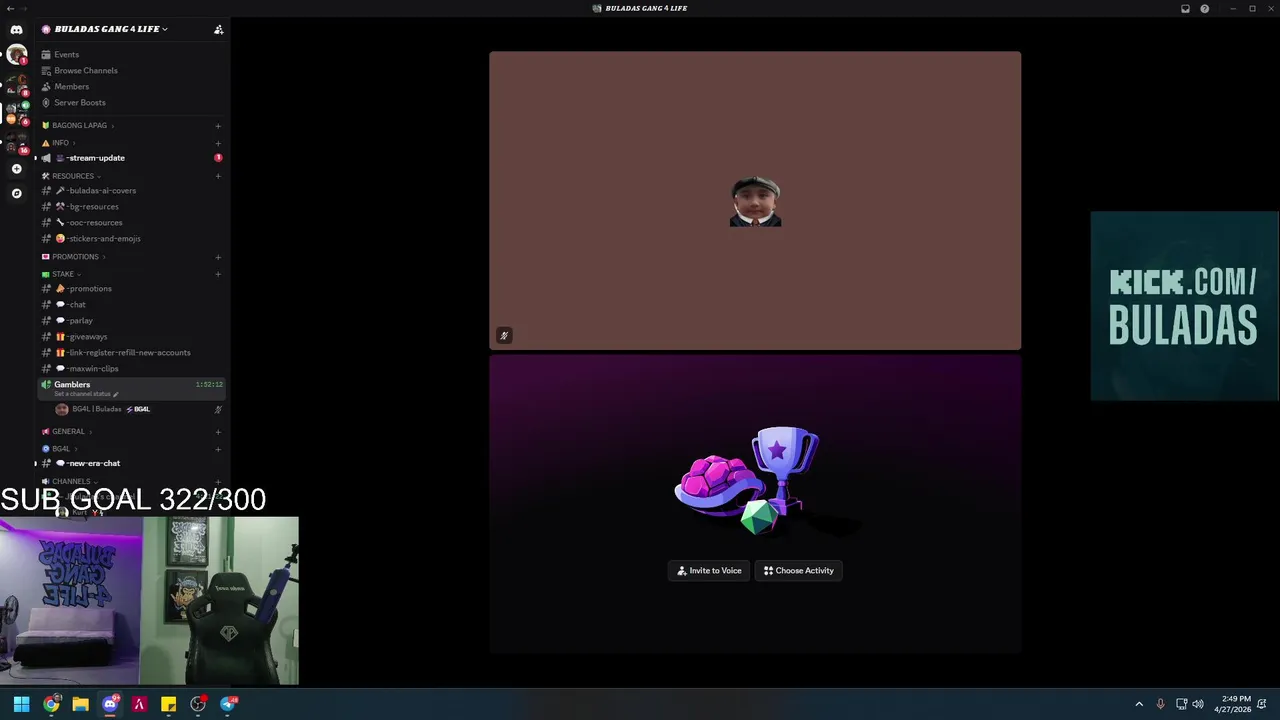Image resolution: width=1280 pixels, height=720 pixels.
Task: Create a channel in BAGONG LAPAG category
Action: point(218,126)
